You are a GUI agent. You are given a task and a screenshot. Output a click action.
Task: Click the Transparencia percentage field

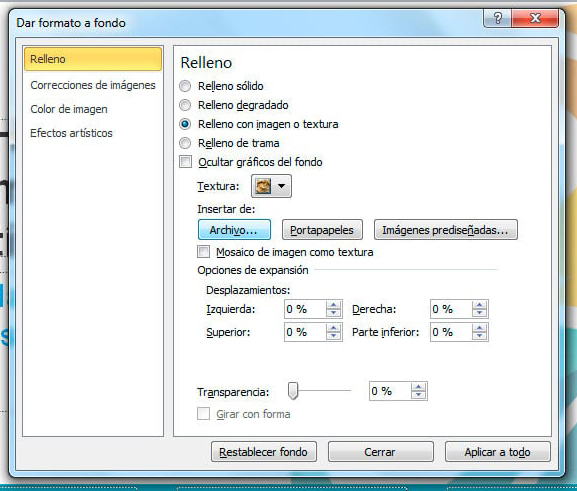point(390,391)
